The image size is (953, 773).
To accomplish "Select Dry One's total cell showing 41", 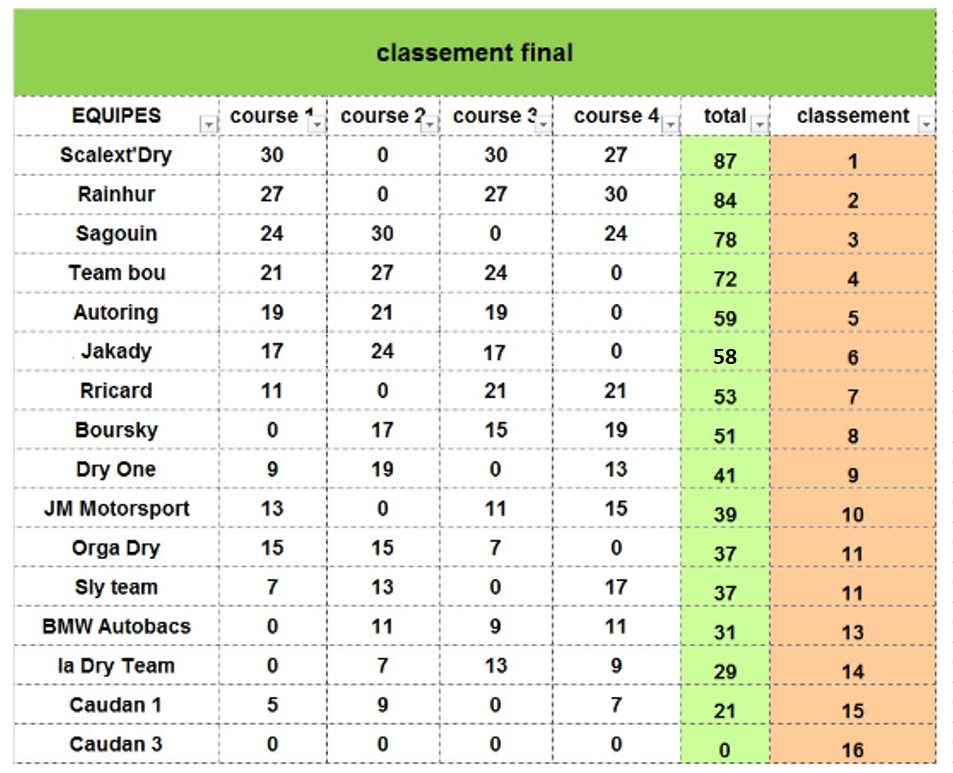I will click(725, 475).
